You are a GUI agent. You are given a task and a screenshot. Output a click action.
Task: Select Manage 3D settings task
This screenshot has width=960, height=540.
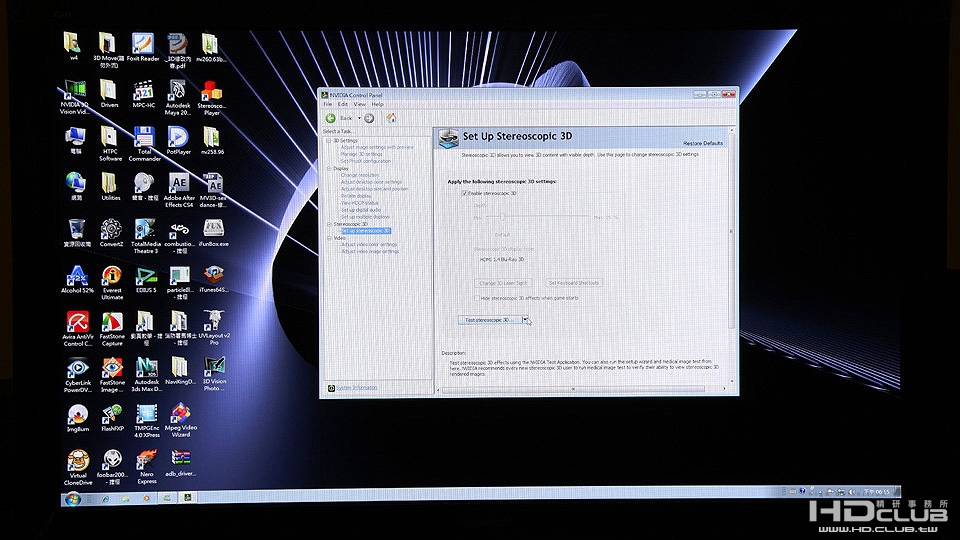pos(361,154)
